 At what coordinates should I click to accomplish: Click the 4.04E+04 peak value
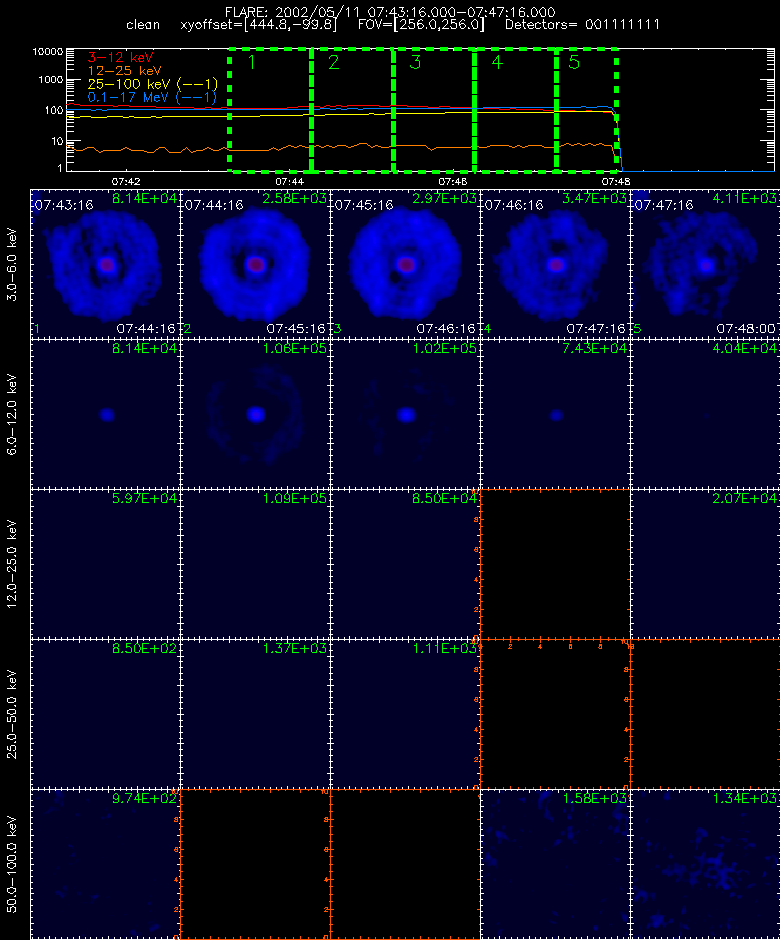(x=744, y=348)
